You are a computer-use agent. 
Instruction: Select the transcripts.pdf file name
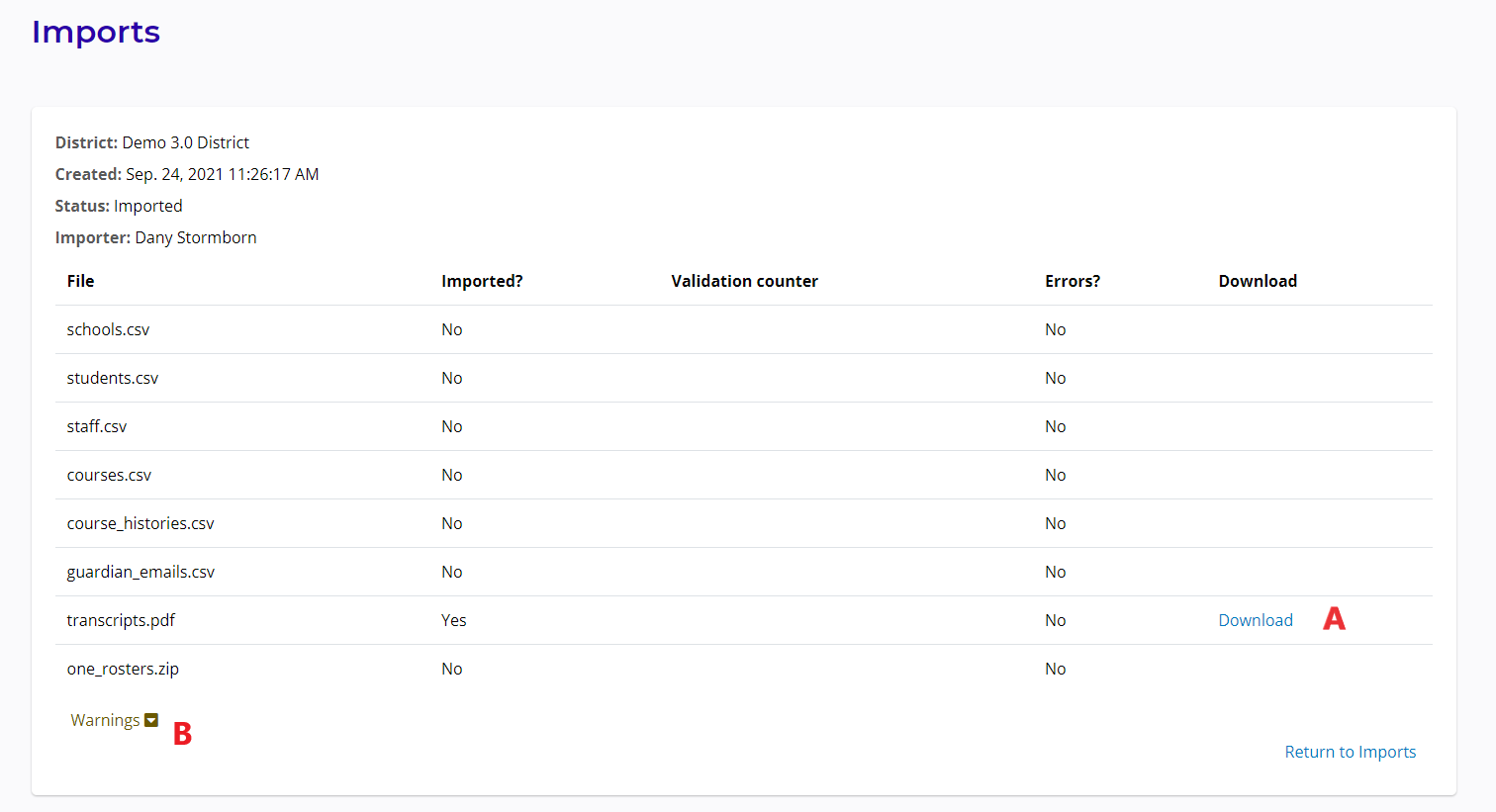point(121,620)
